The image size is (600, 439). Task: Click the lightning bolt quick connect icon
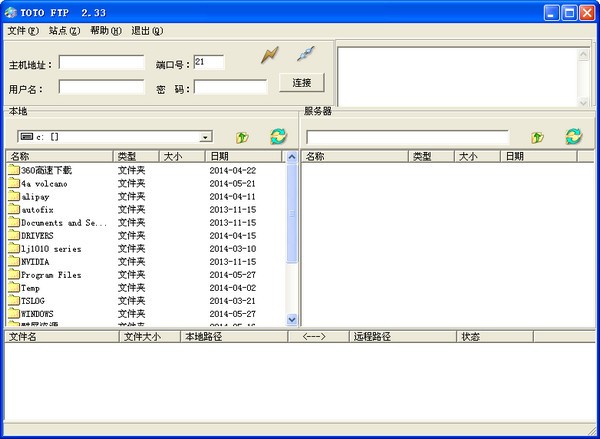click(270, 55)
